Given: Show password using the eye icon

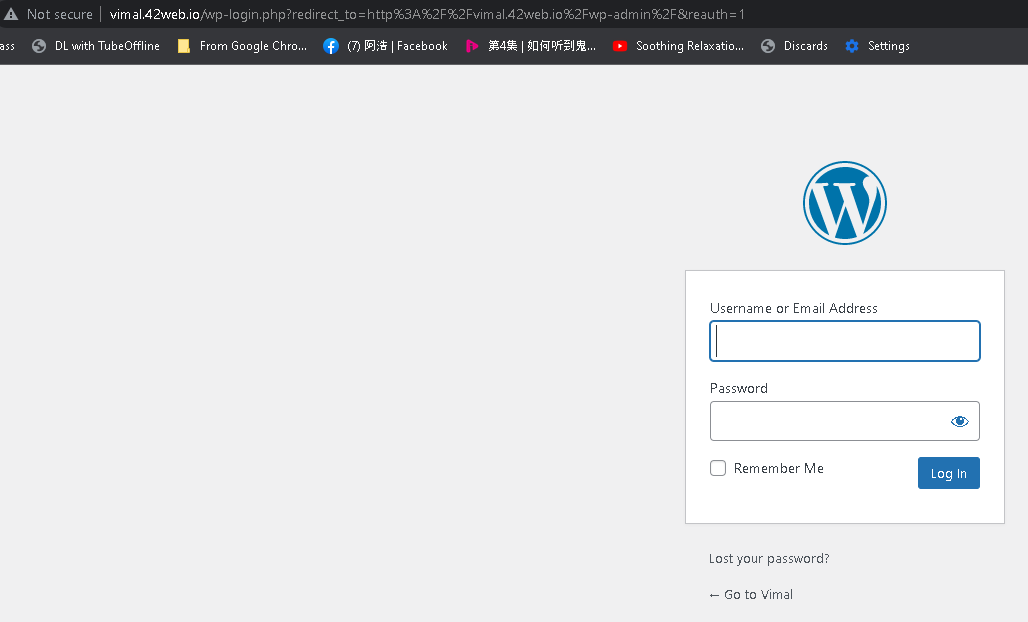Looking at the screenshot, I should pyautogui.click(x=959, y=421).
